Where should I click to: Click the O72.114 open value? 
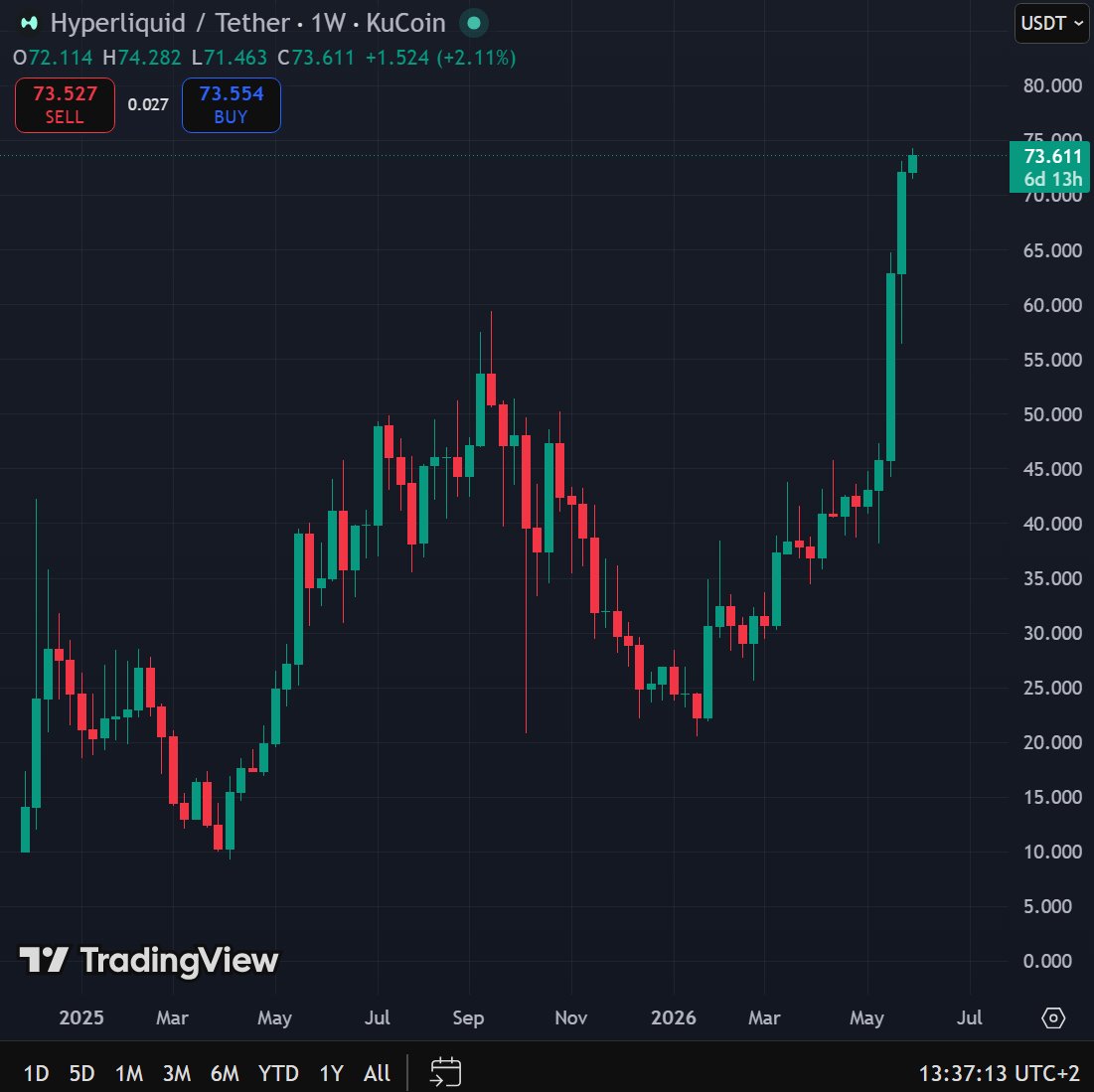pyautogui.click(x=53, y=58)
